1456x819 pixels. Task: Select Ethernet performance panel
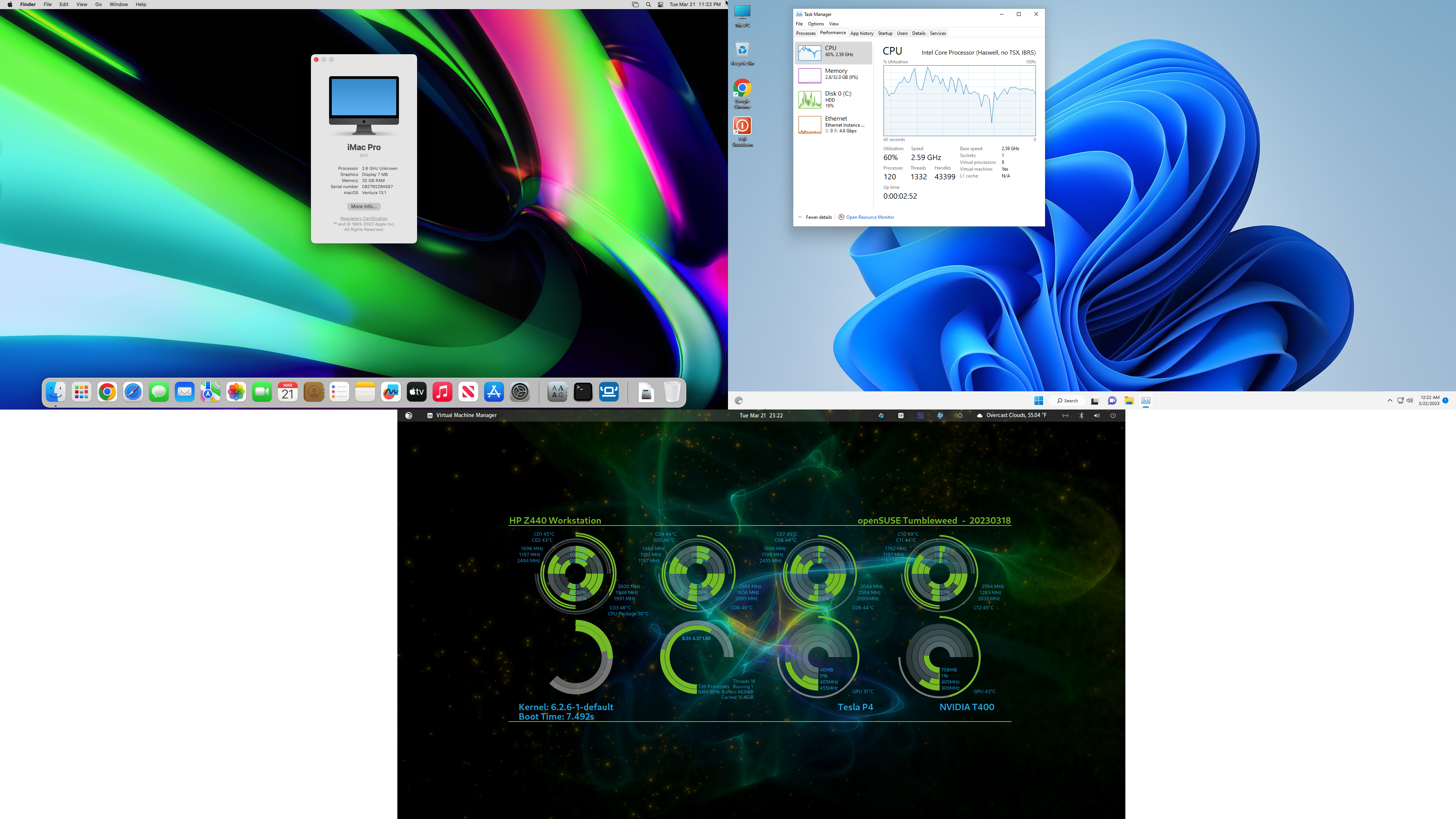pos(833,124)
